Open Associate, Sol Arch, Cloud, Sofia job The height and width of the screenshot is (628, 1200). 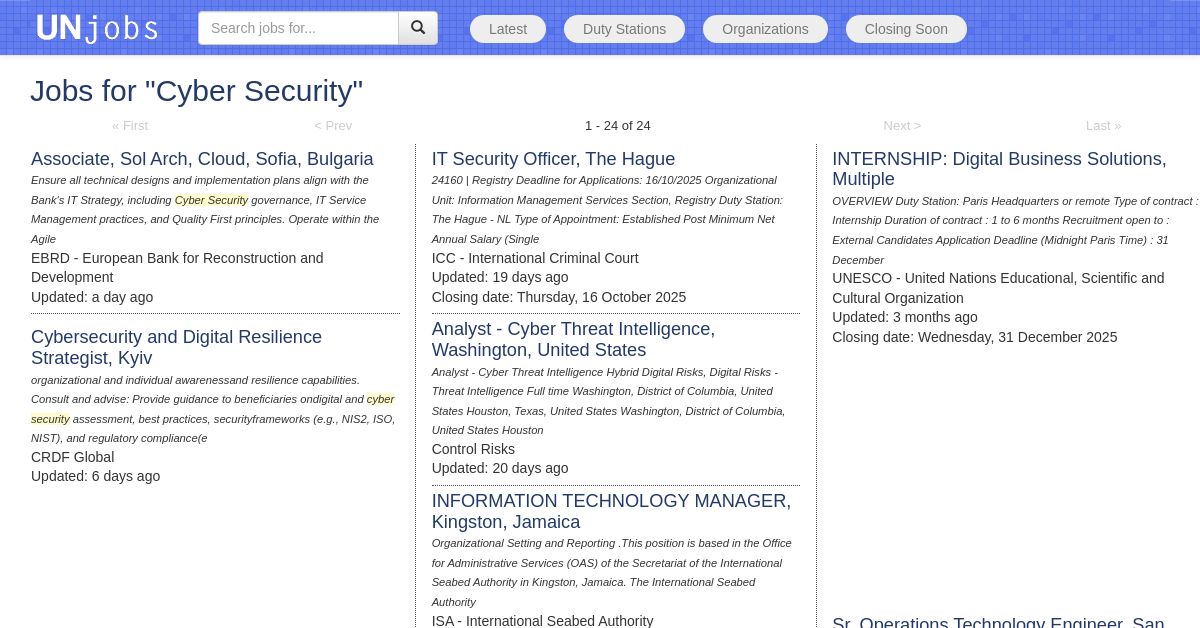[202, 159]
